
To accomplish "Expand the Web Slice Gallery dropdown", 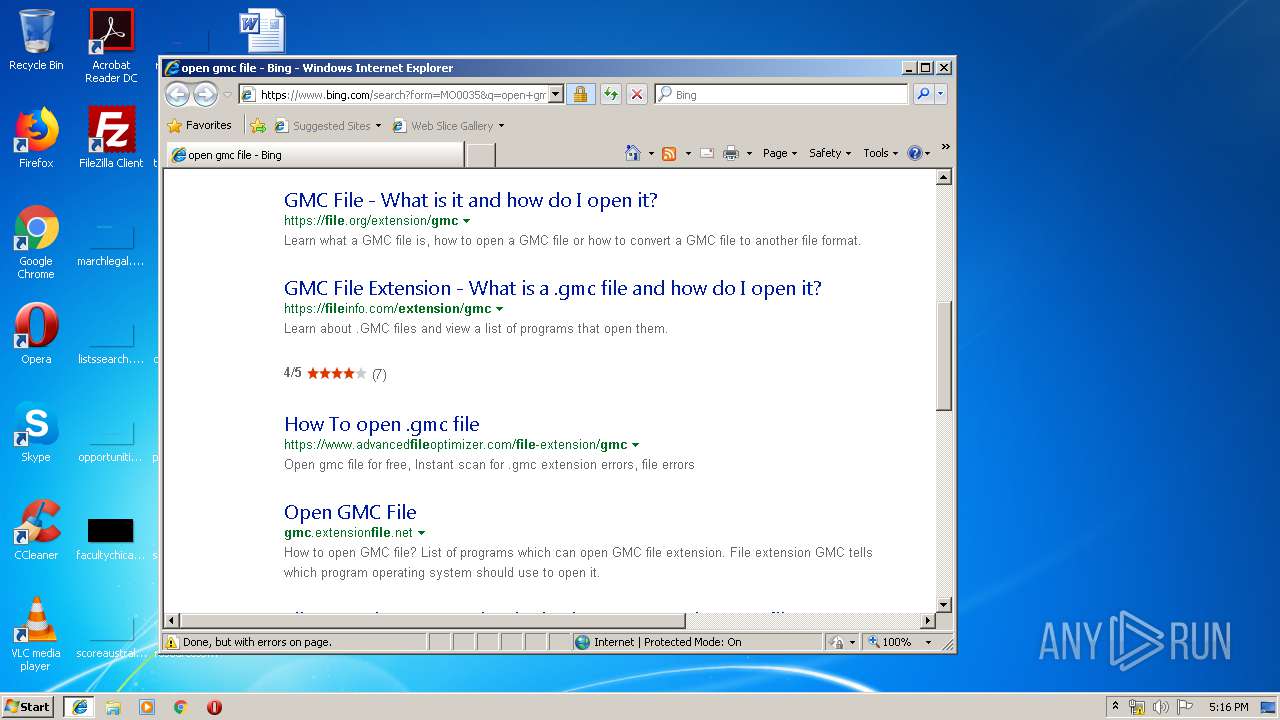I will [x=501, y=126].
